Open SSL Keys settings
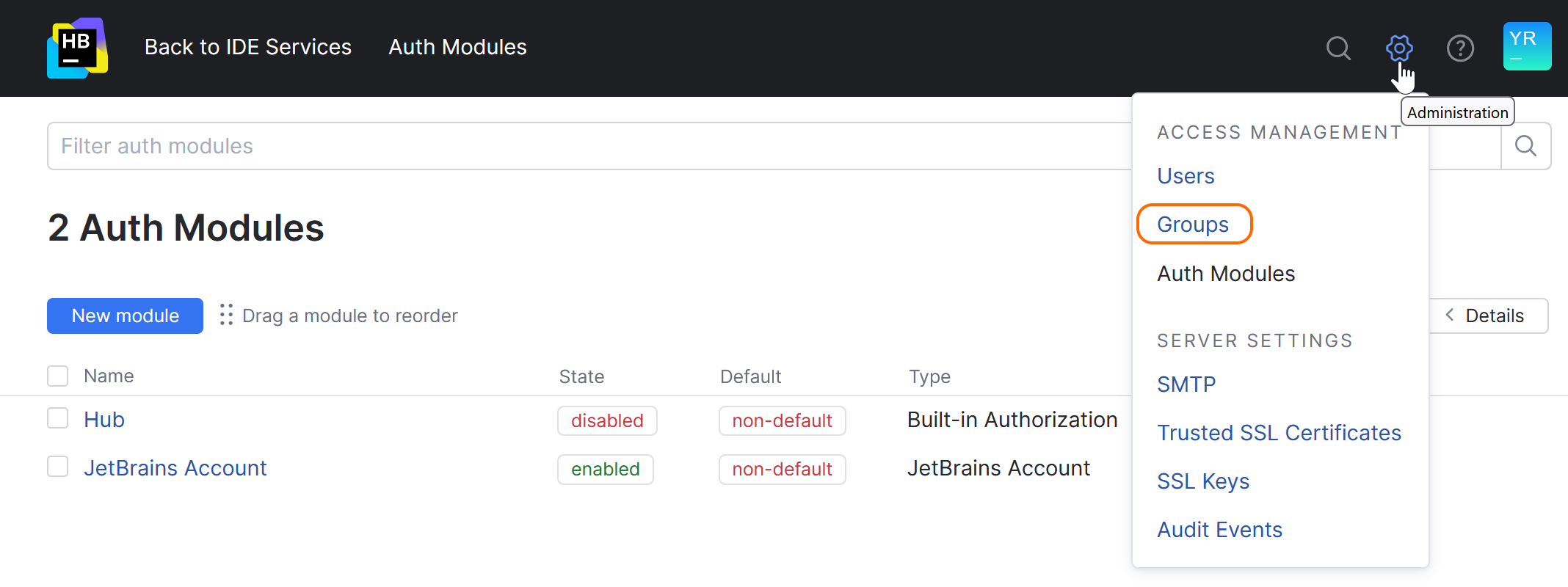Viewport: 1568px width, 587px height. (1203, 481)
